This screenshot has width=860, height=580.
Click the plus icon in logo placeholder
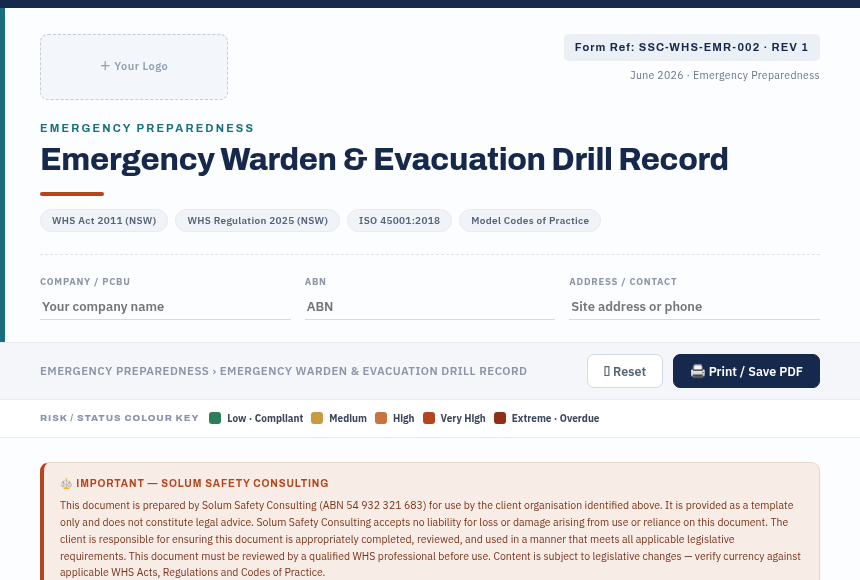(x=105, y=66)
